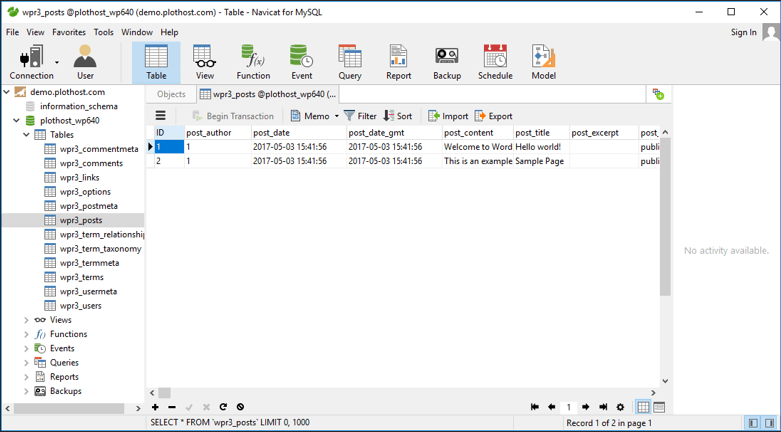Image resolution: width=781 pixels, height=432 pixels.
Task: Open the File menu
Action: (x=12, y=32)
